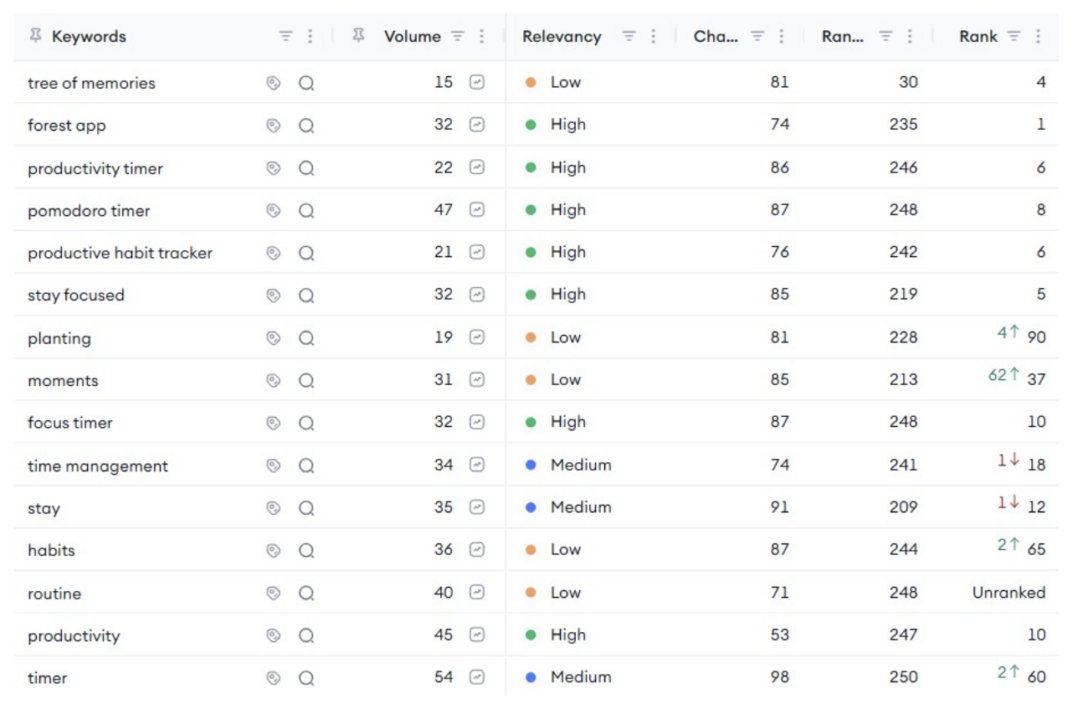Select the keyword 'habits'
Screen dimensions: 1078x720
click(51, 551)
